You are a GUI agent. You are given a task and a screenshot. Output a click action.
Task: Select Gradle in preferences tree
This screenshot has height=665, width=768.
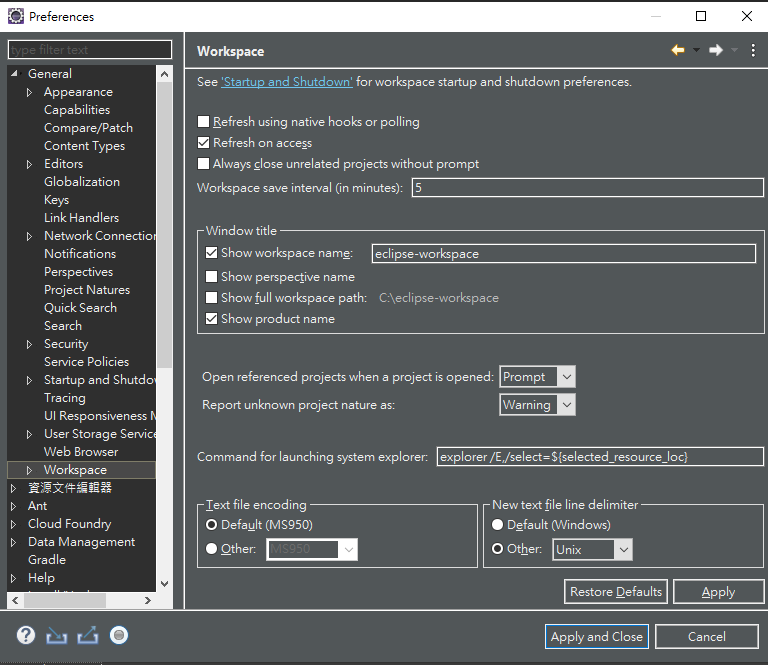[x=47, y=560]
